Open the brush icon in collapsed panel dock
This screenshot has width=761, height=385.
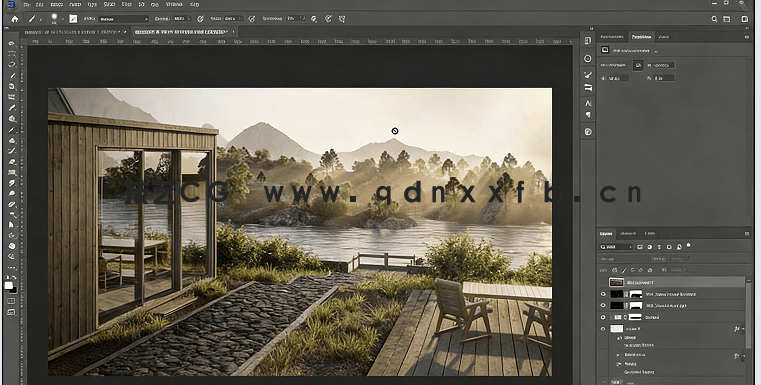click(x=588, y=74)
